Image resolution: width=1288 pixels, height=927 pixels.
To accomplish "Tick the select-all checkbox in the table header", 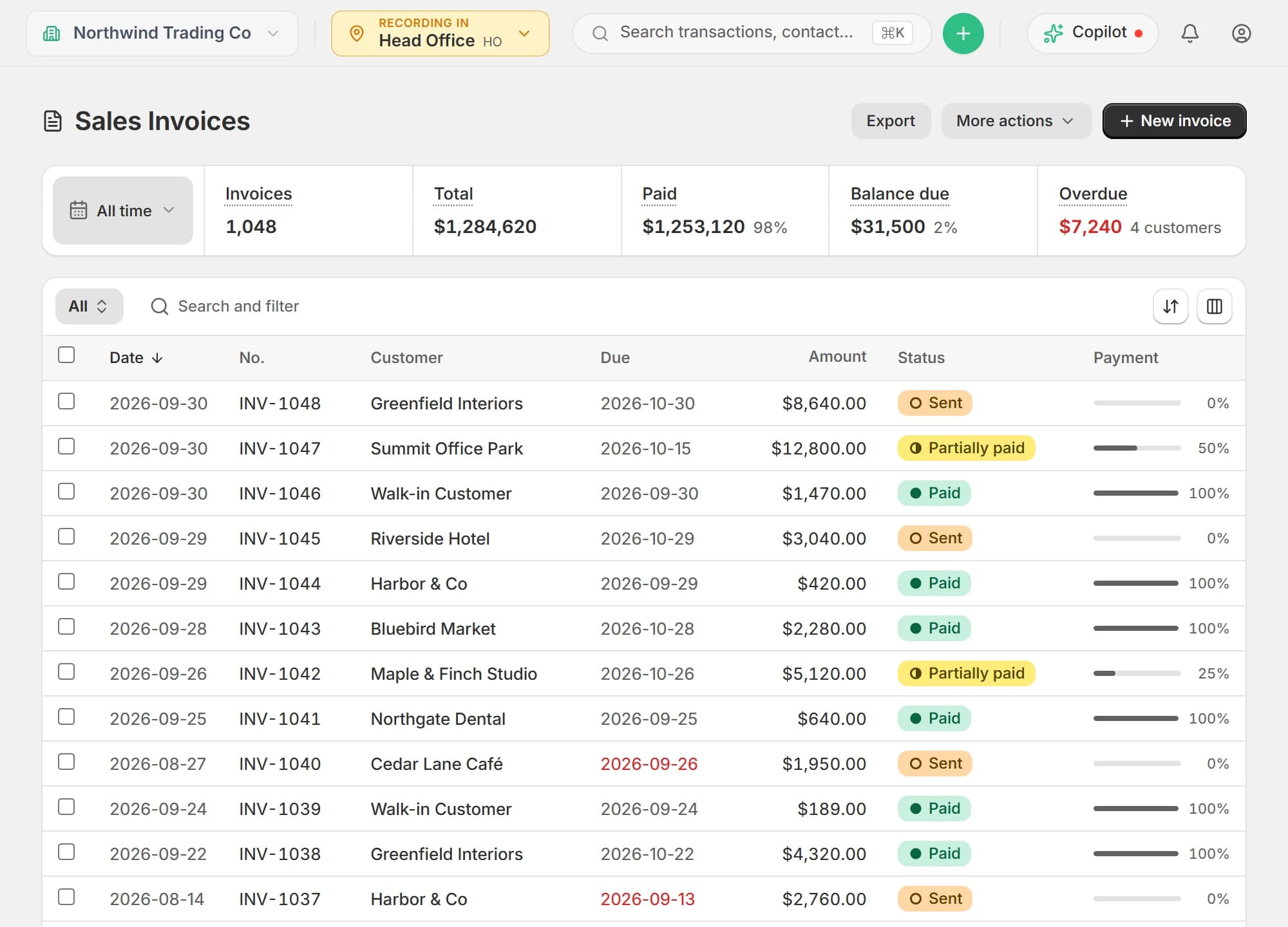I will tap(66, 355).
